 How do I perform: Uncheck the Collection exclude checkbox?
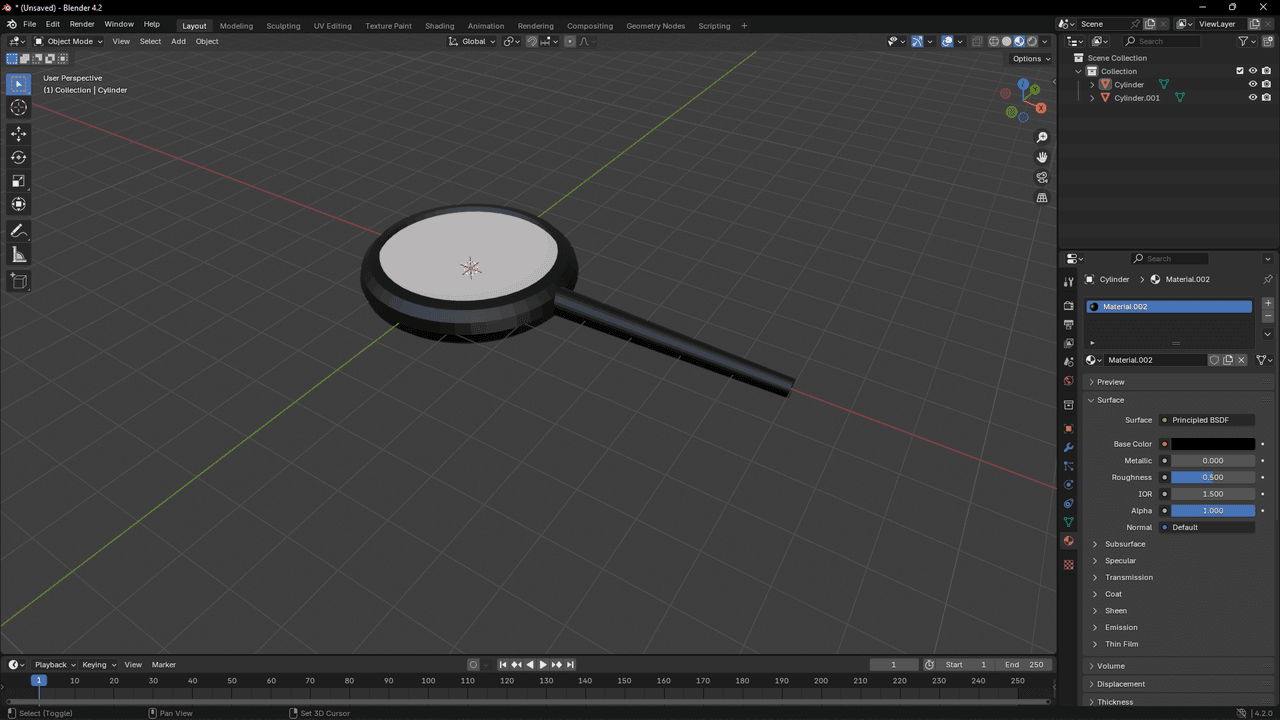pyautogui.click(x=1240, y=71)
